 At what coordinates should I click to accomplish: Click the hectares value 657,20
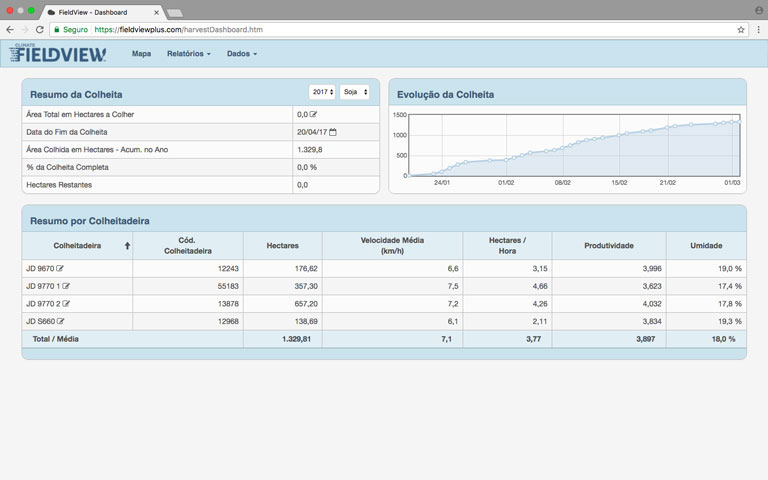point(306,304)
